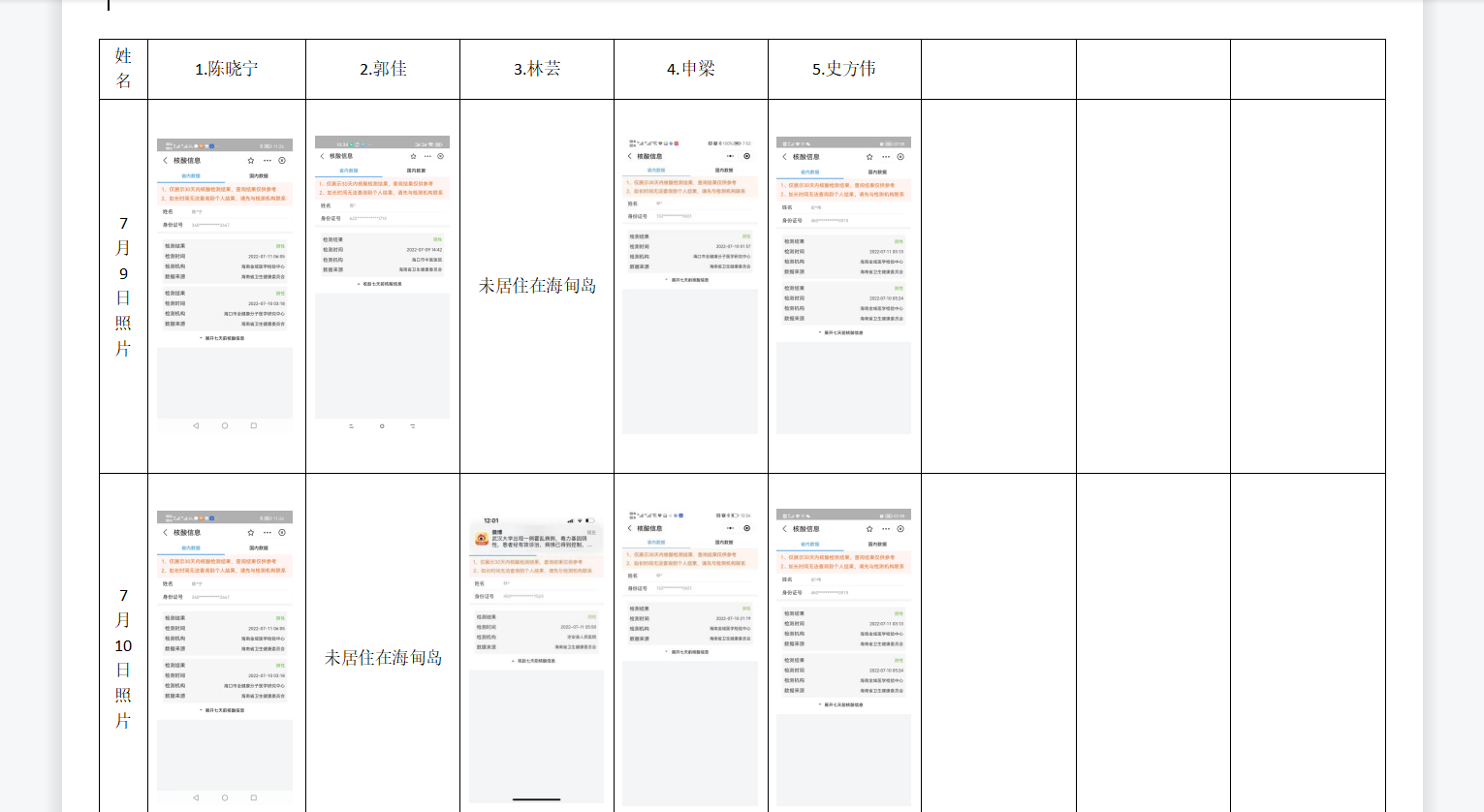Click the 2.郭佳 column header text

pos(383,69)
